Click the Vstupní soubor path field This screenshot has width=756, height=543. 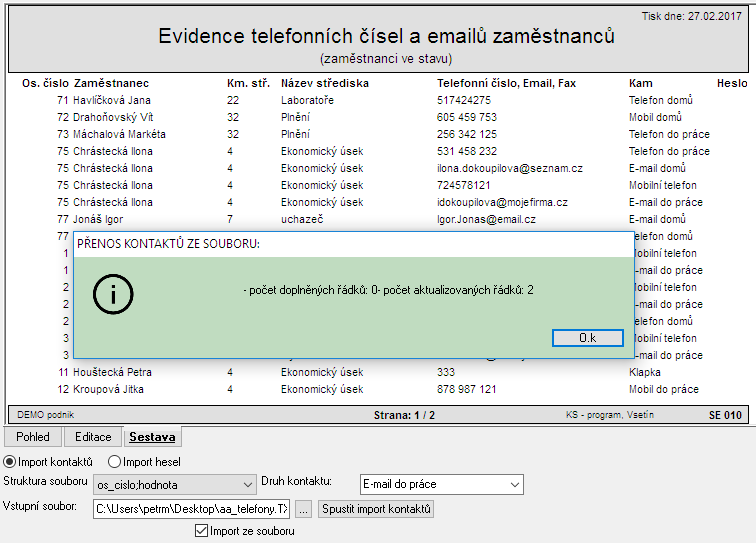point(191,509)
